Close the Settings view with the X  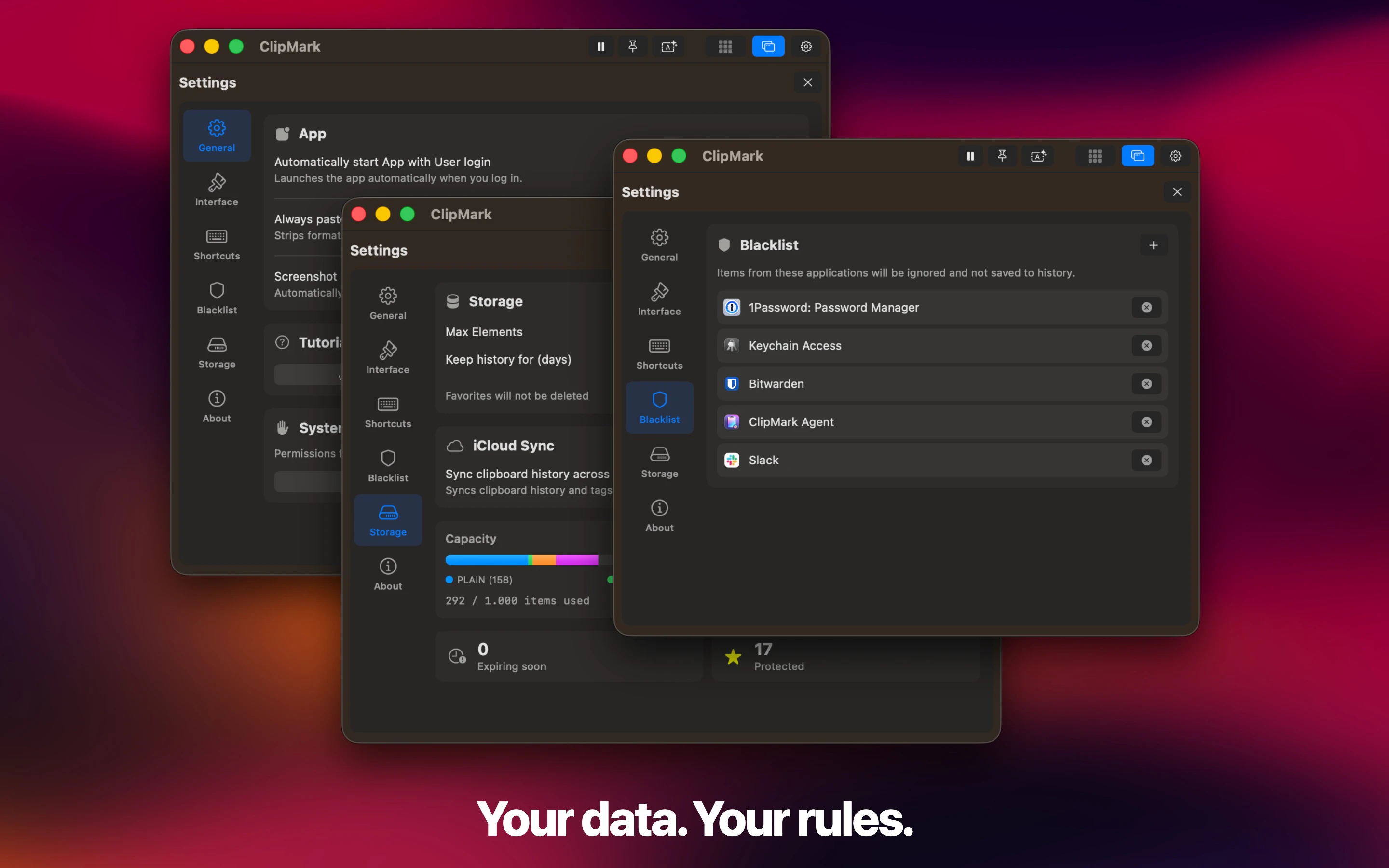(1177, 192)
